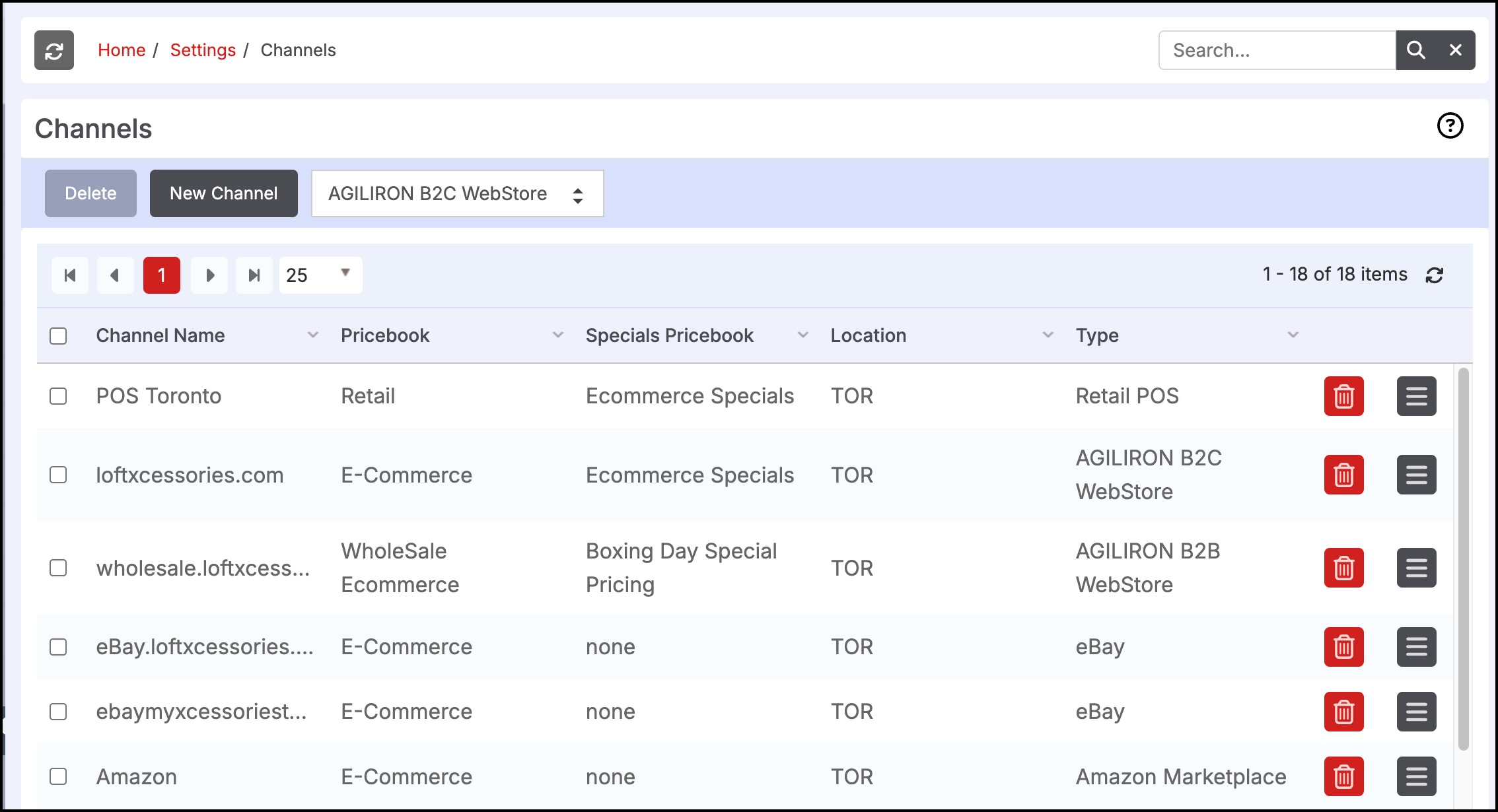
Task: Go to previous page arrow
Action: pos(115,275)
